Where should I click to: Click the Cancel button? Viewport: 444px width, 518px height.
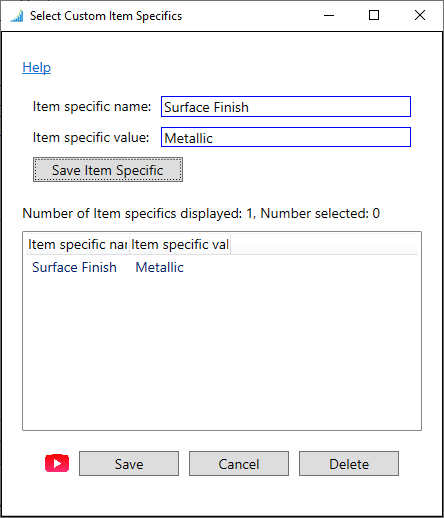click(x=239, y=464)
